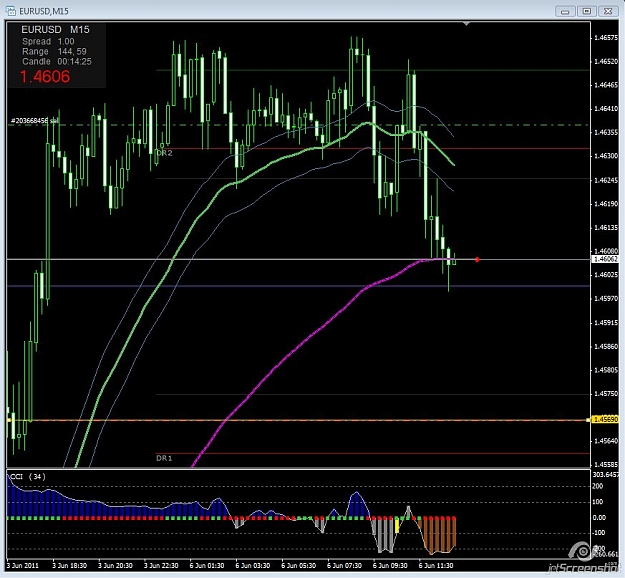Click the CCI 200 level scale value

pos(598,486)
